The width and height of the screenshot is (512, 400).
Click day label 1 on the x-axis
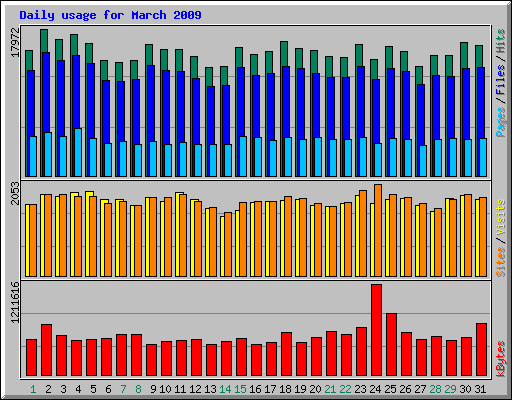coord(33,389)
